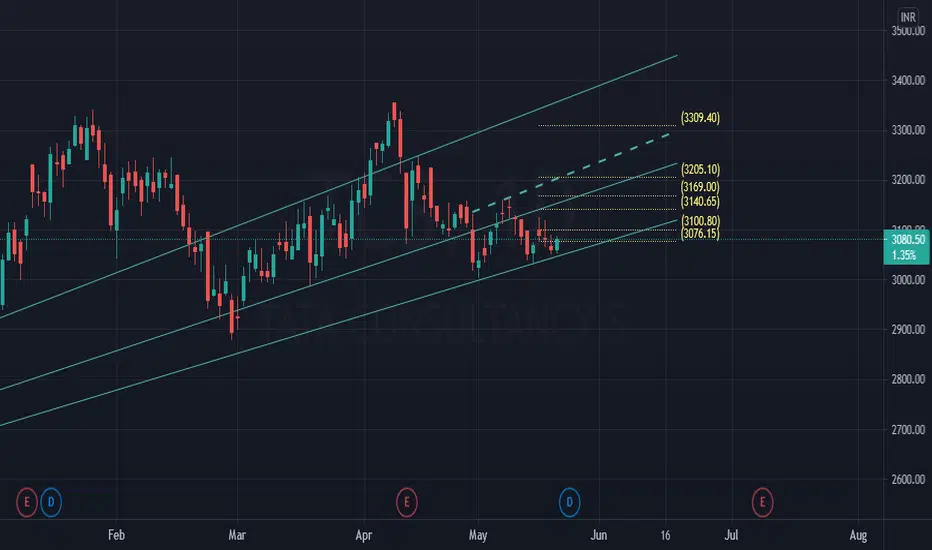Click the Jul label on time axis
Screen dimensions: 932x550
tap(731, 535)
